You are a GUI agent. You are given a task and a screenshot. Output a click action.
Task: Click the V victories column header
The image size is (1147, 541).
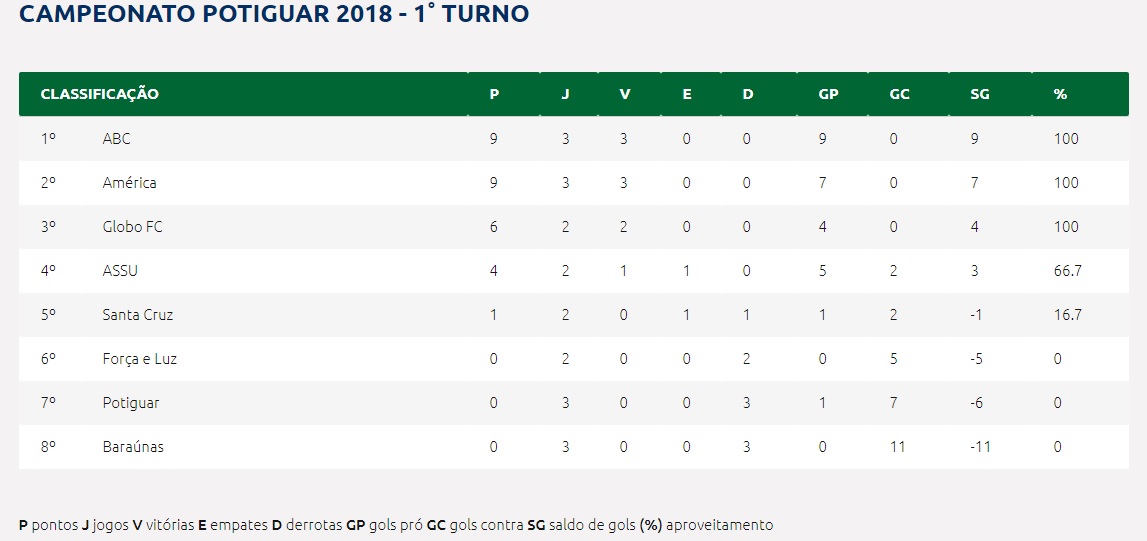click(x=625, y=94)
